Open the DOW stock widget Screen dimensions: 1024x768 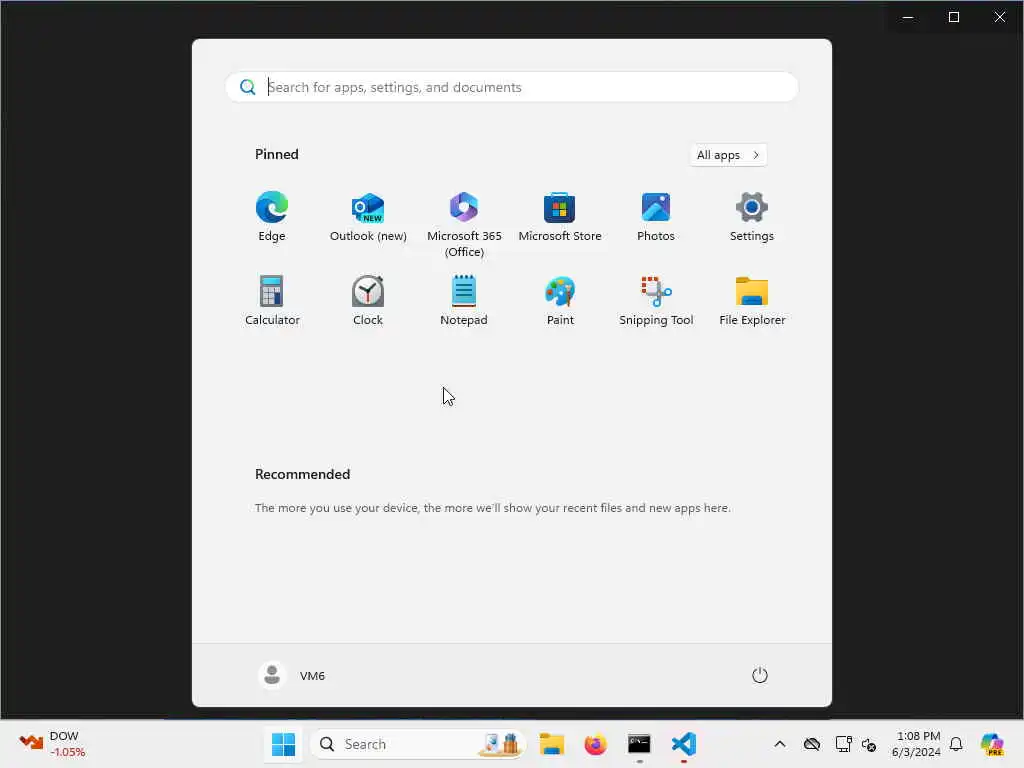[52, 744]
